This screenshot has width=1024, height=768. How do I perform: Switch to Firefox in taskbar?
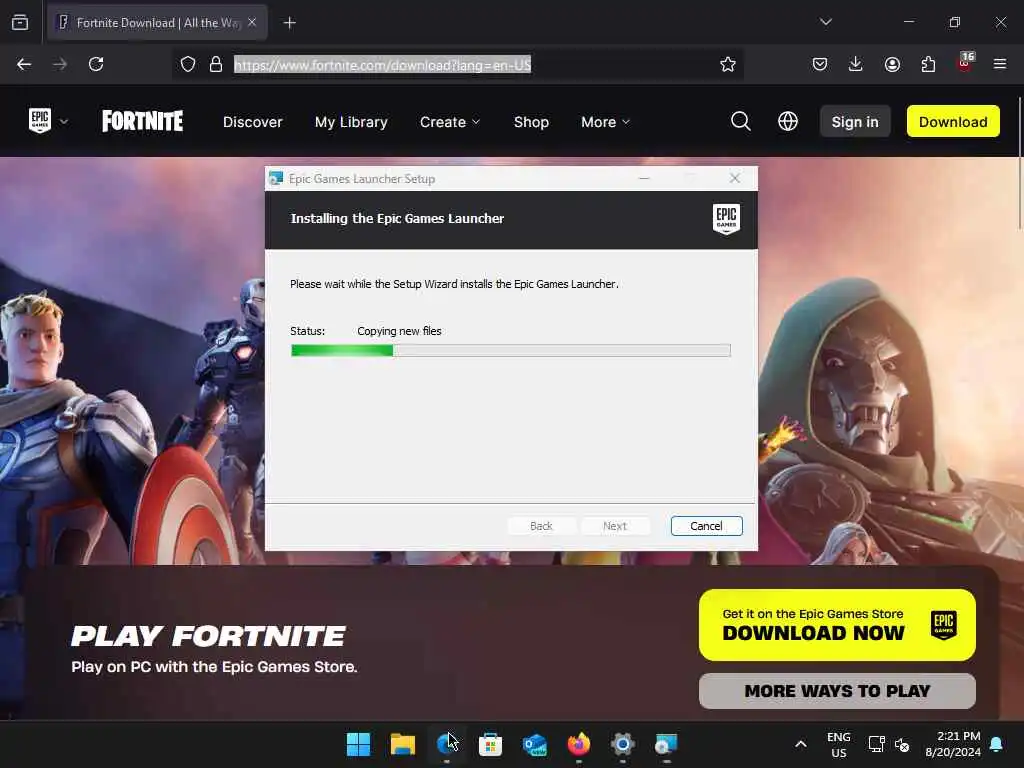point(579,744)
